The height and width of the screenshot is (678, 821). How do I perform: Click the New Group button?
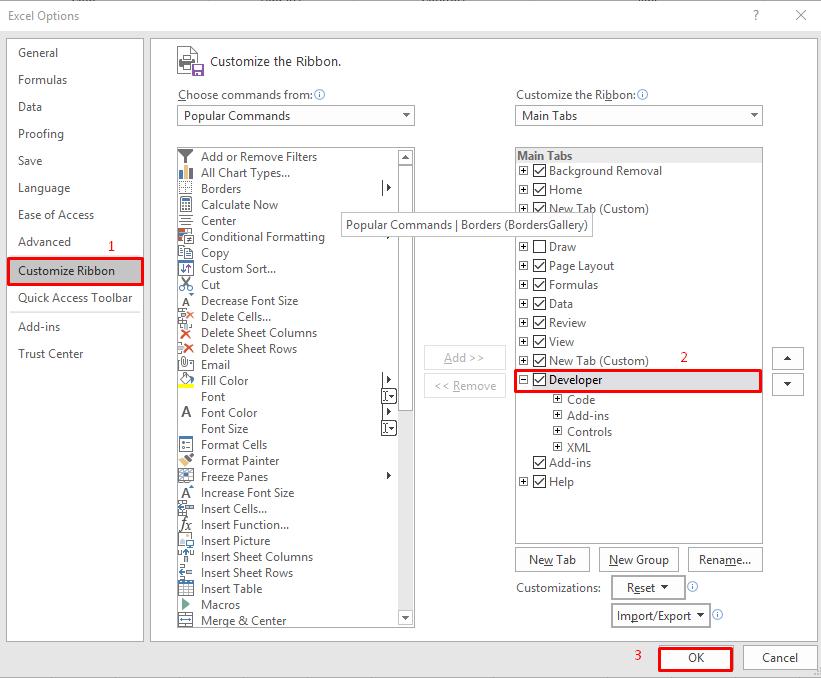coord(639,559)
